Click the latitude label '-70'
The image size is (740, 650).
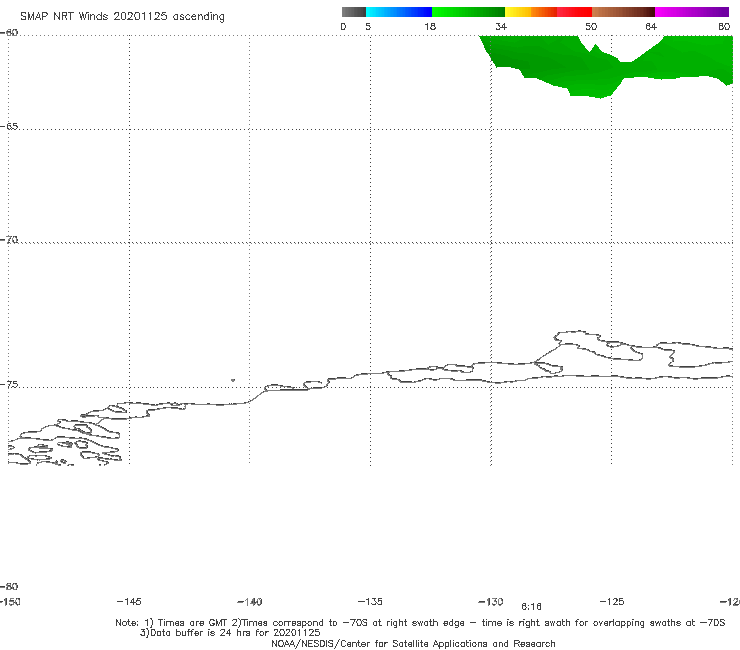pyautogui.click(x=9, y=240)
